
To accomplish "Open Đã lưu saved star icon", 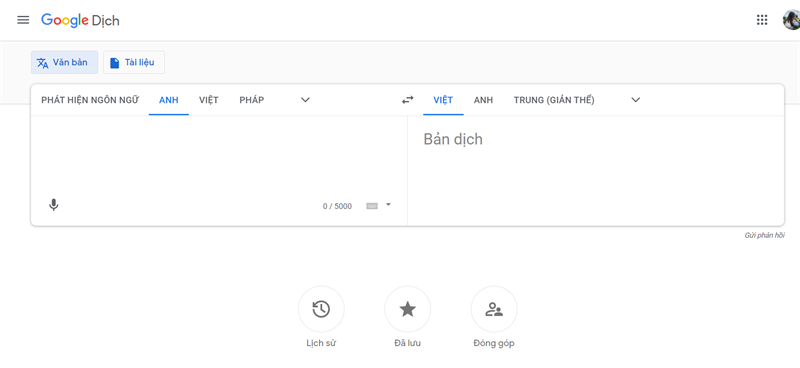I will click(408, 309).
